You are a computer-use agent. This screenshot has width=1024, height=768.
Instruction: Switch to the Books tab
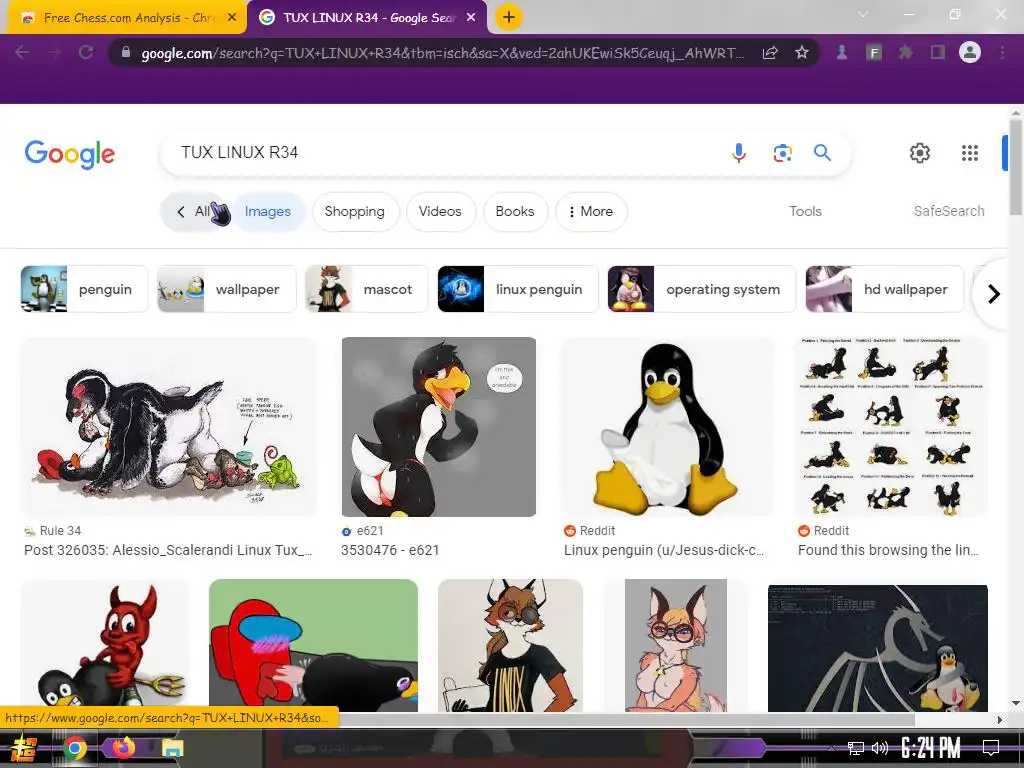pos(515,212)
